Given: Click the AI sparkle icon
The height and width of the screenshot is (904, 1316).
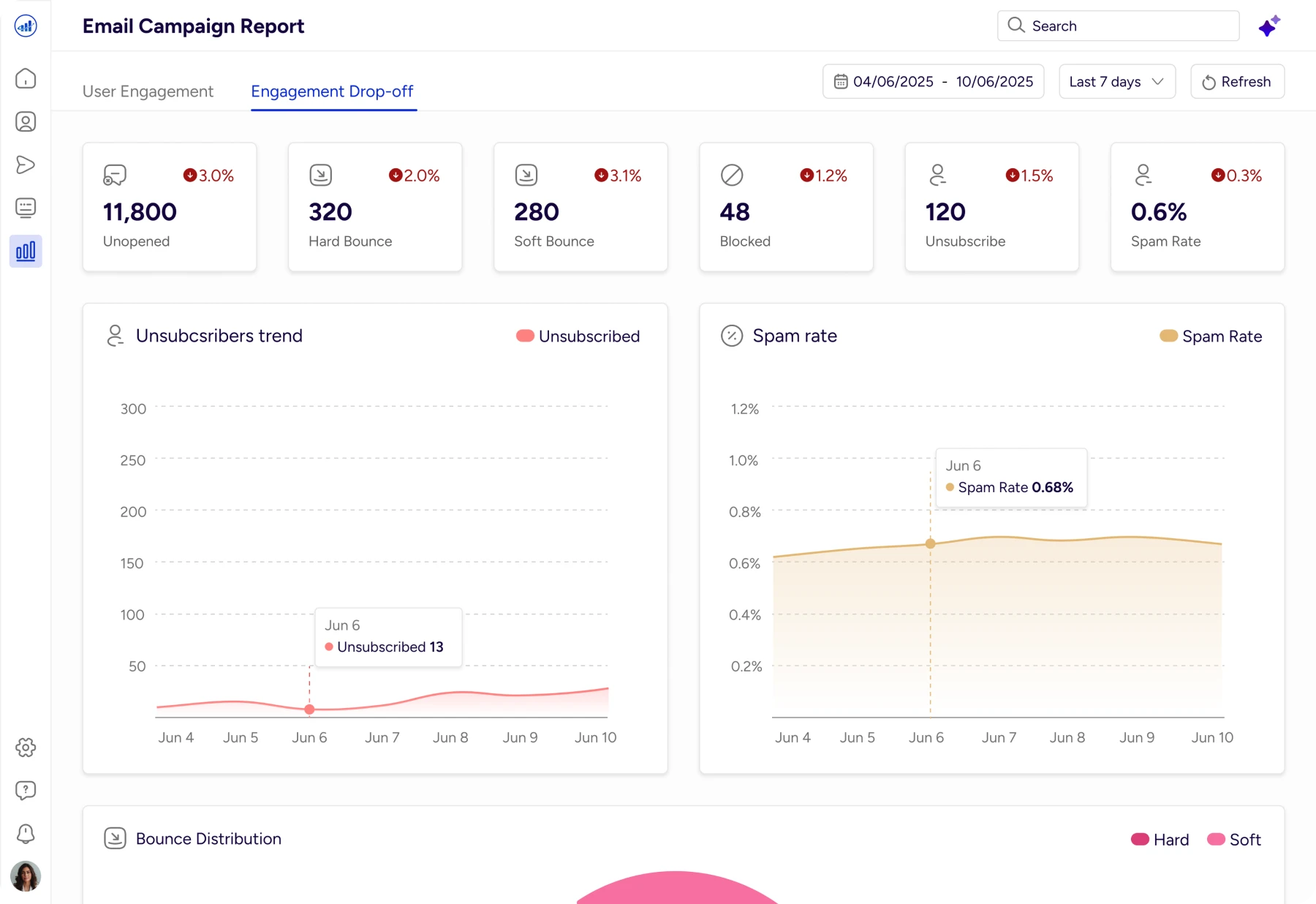Looking at the screenshot, I should coord(1269,26).
